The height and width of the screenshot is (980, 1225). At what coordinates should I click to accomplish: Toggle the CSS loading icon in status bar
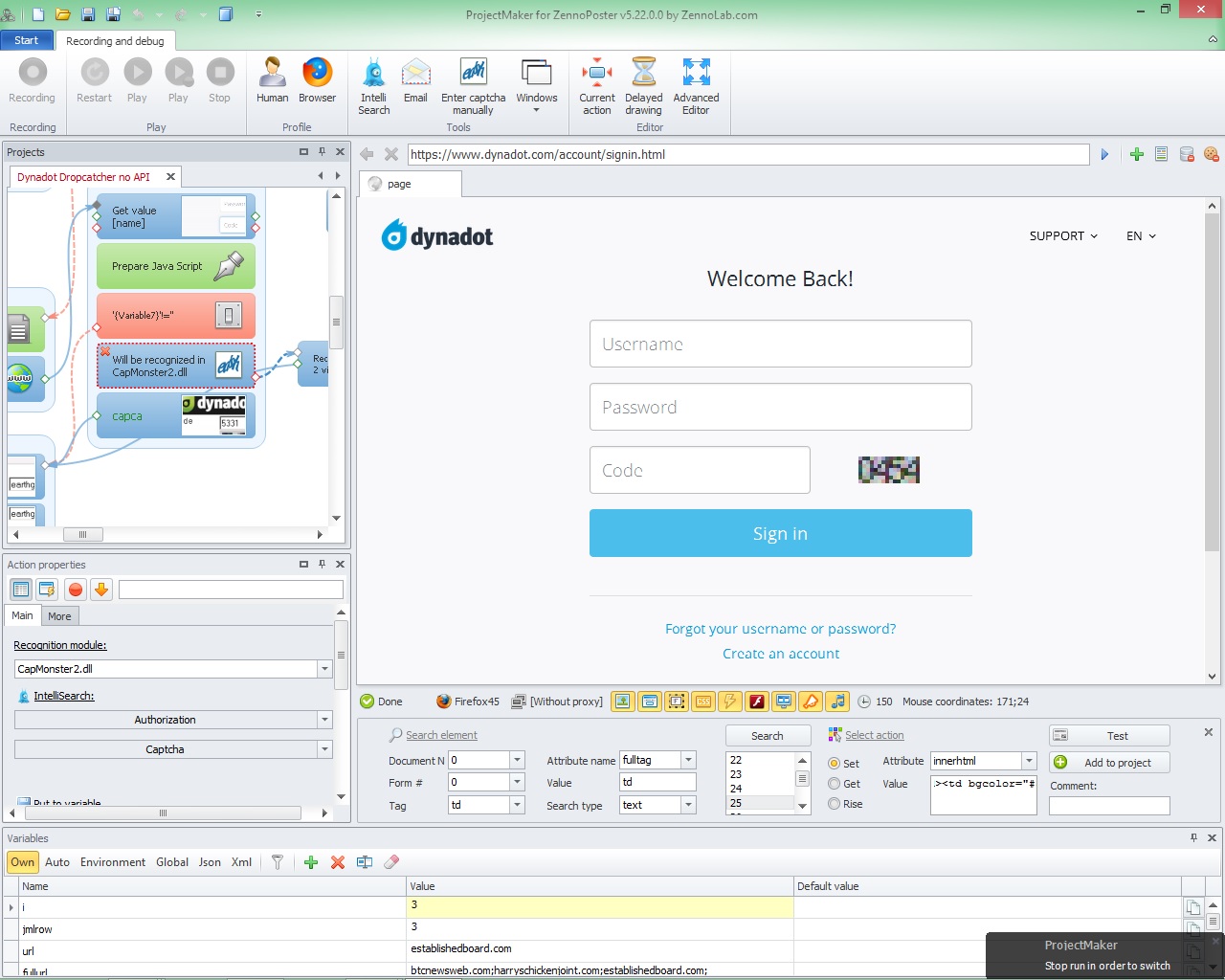[x=703, y=702]
